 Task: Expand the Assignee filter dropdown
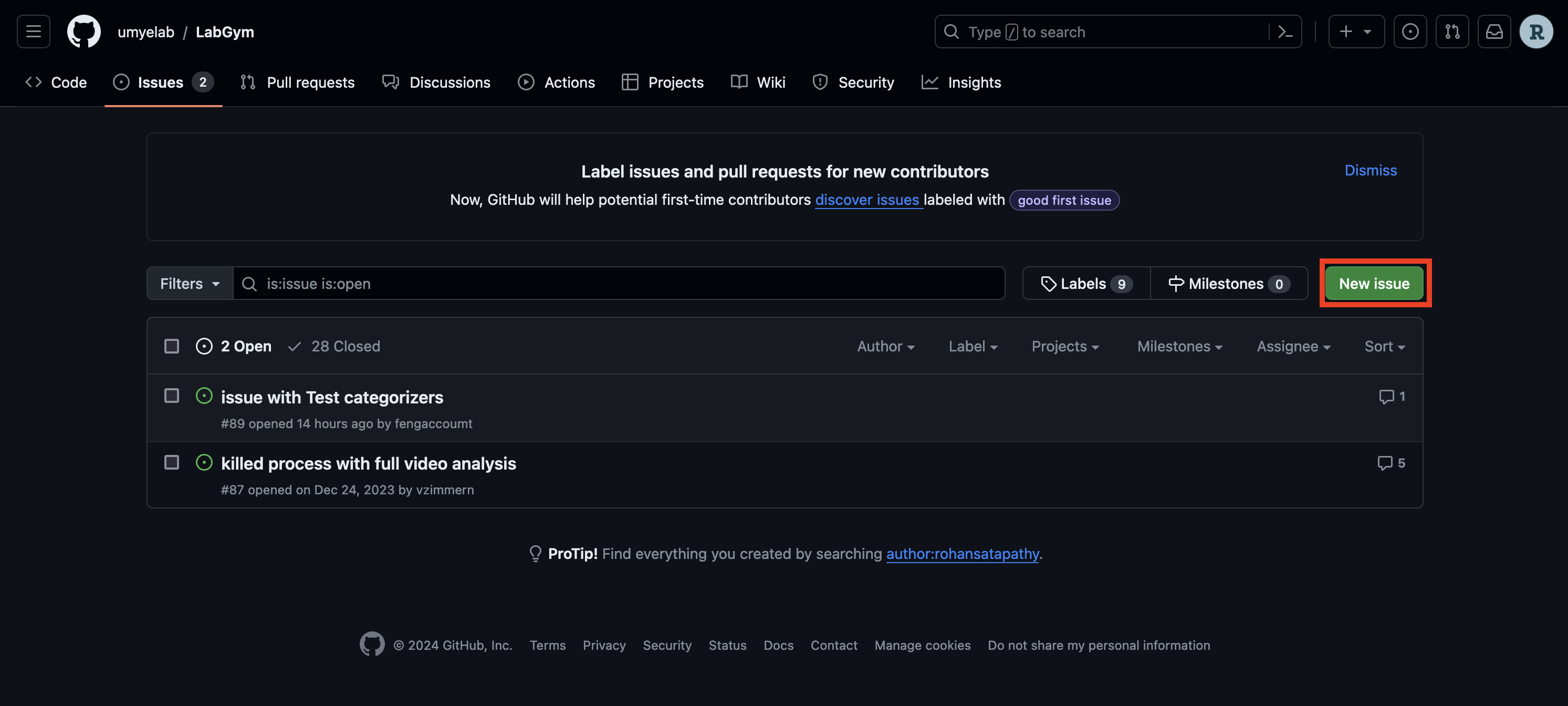(x=1293, y=346)
